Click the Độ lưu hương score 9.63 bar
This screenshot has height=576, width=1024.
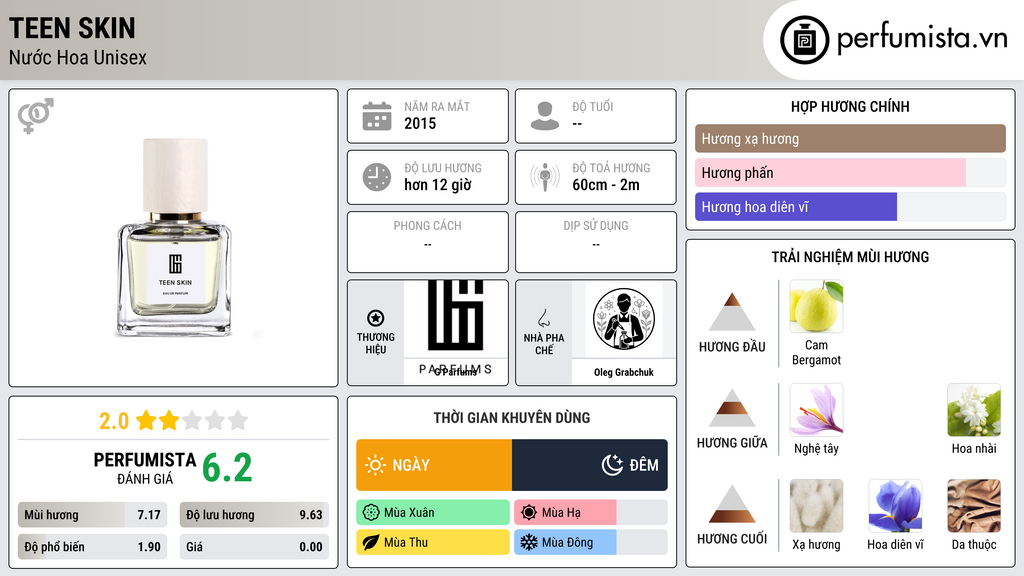click(254, 515)
